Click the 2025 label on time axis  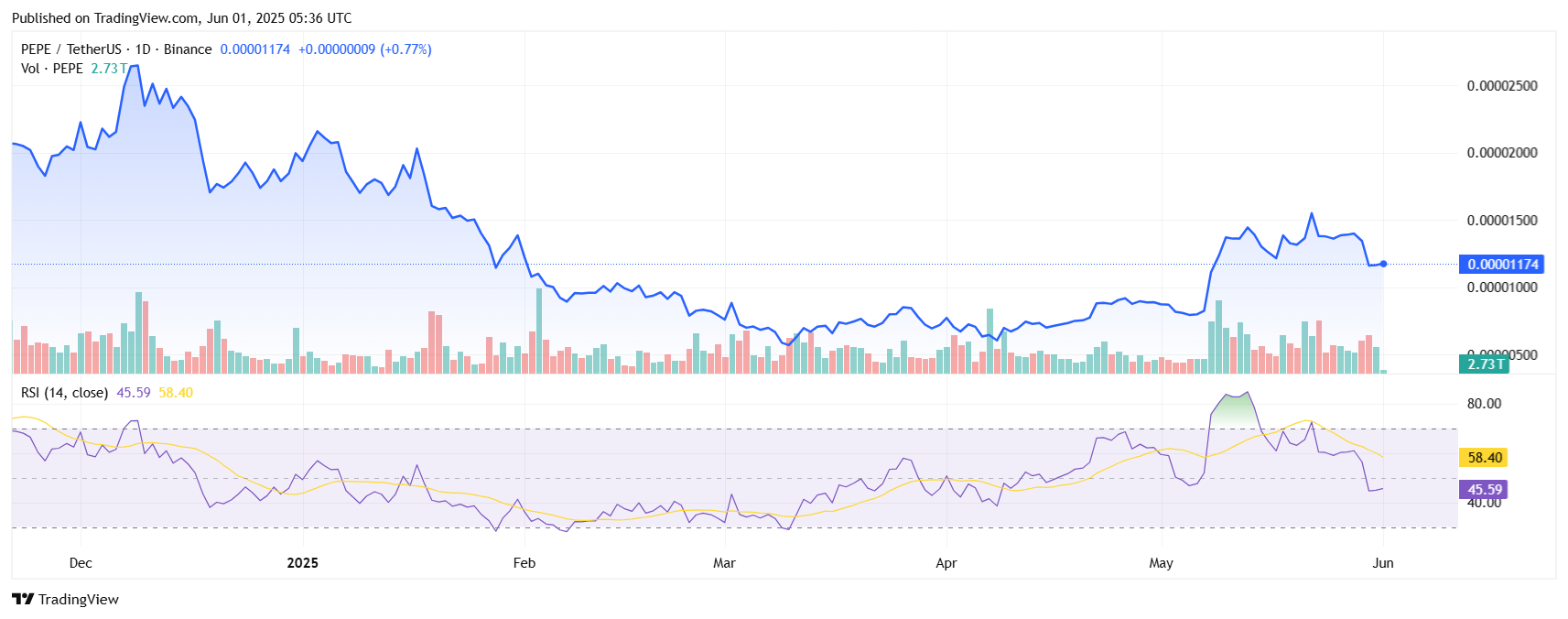(302, 563)
